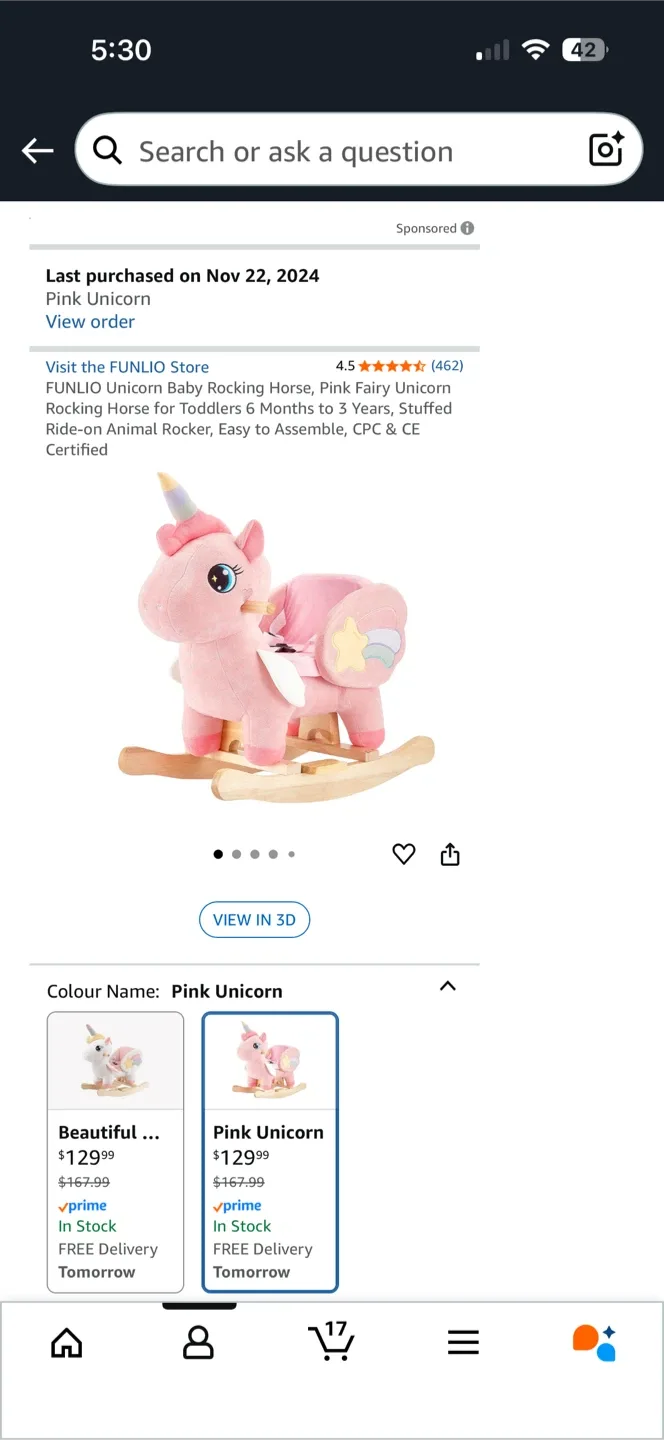Viewport: 664px width, 1440px height.
Task: Click the back arrow to return
Action: (x=37, y=150)
